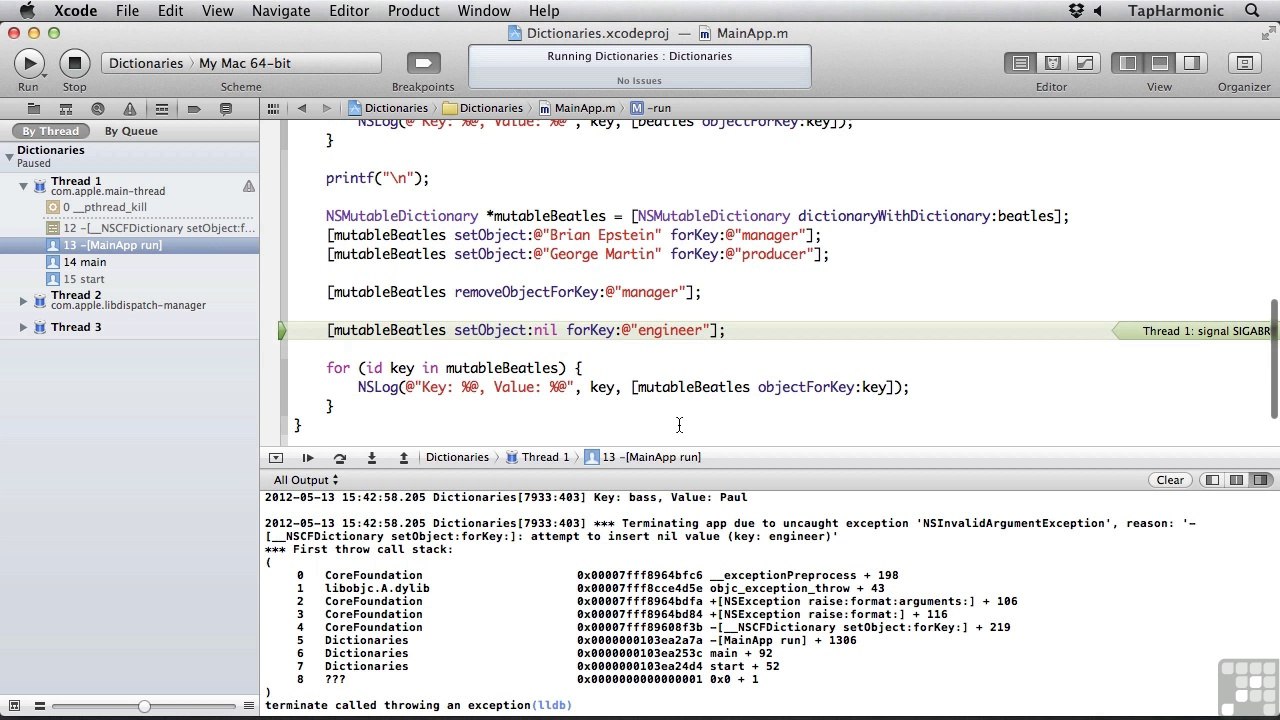Viewport: 1280px width, 720px height.
Task: Collapse the Thread 1 disclosure triangle
Action: coord(23,186)
